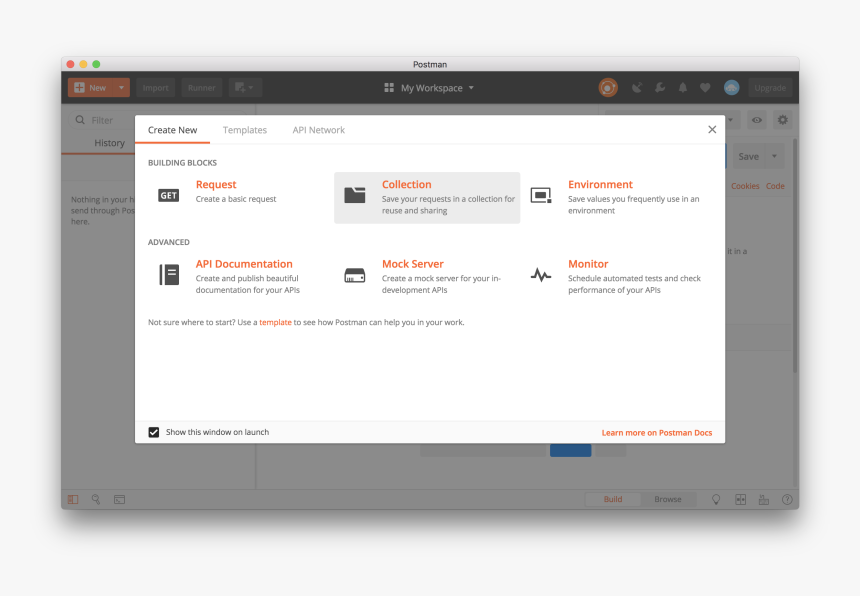Click the Collection folder icon

(x=355, y=195)
